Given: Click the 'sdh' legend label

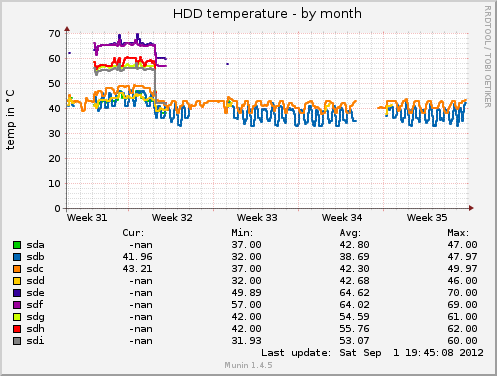Looking at the screenshot, I should pyautogui.click(x=35, y=329).
